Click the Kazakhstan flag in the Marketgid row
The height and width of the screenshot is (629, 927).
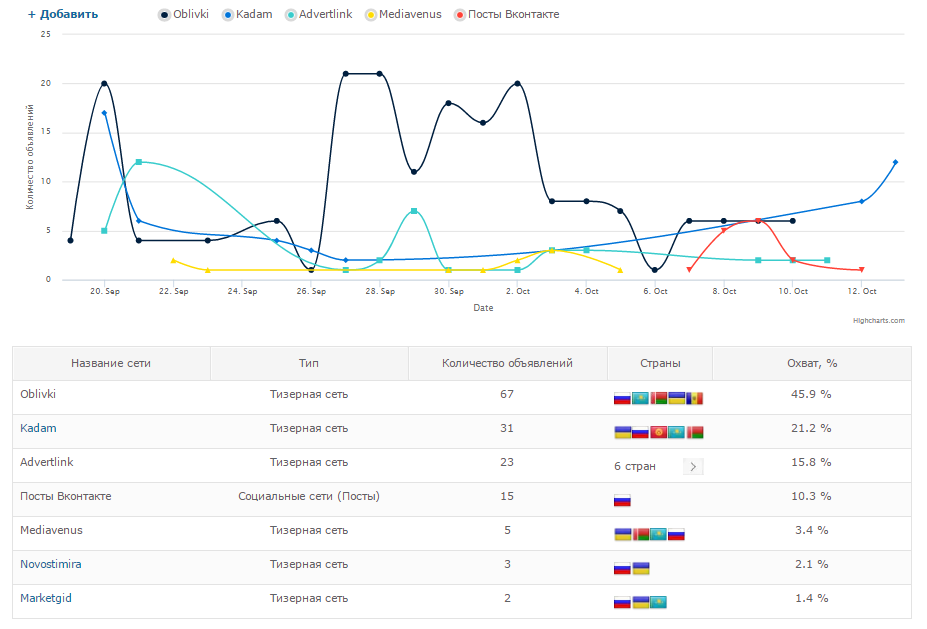(659, 602)
